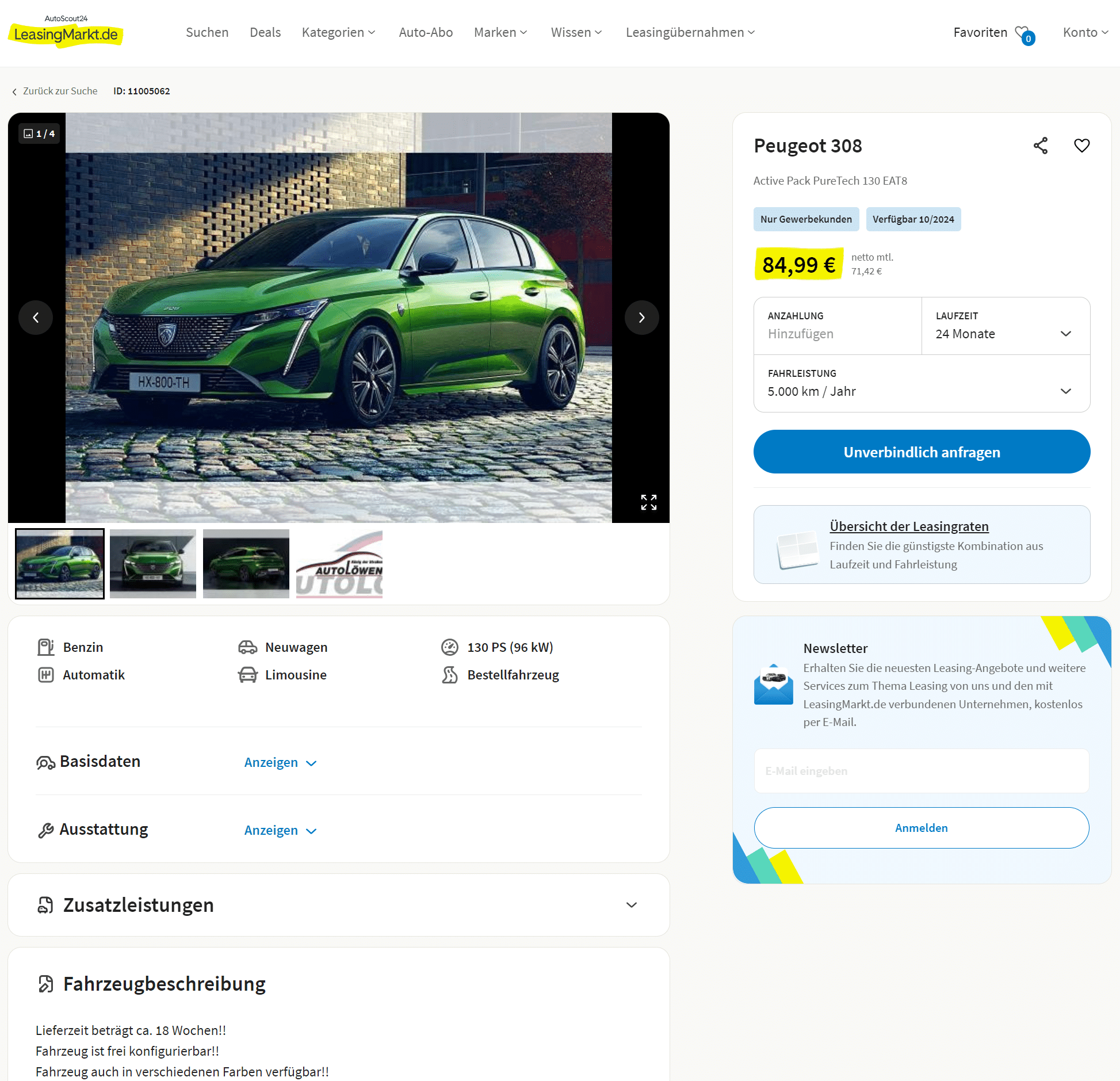Click the main Peugeot 308 photo

tap(339, 318)
